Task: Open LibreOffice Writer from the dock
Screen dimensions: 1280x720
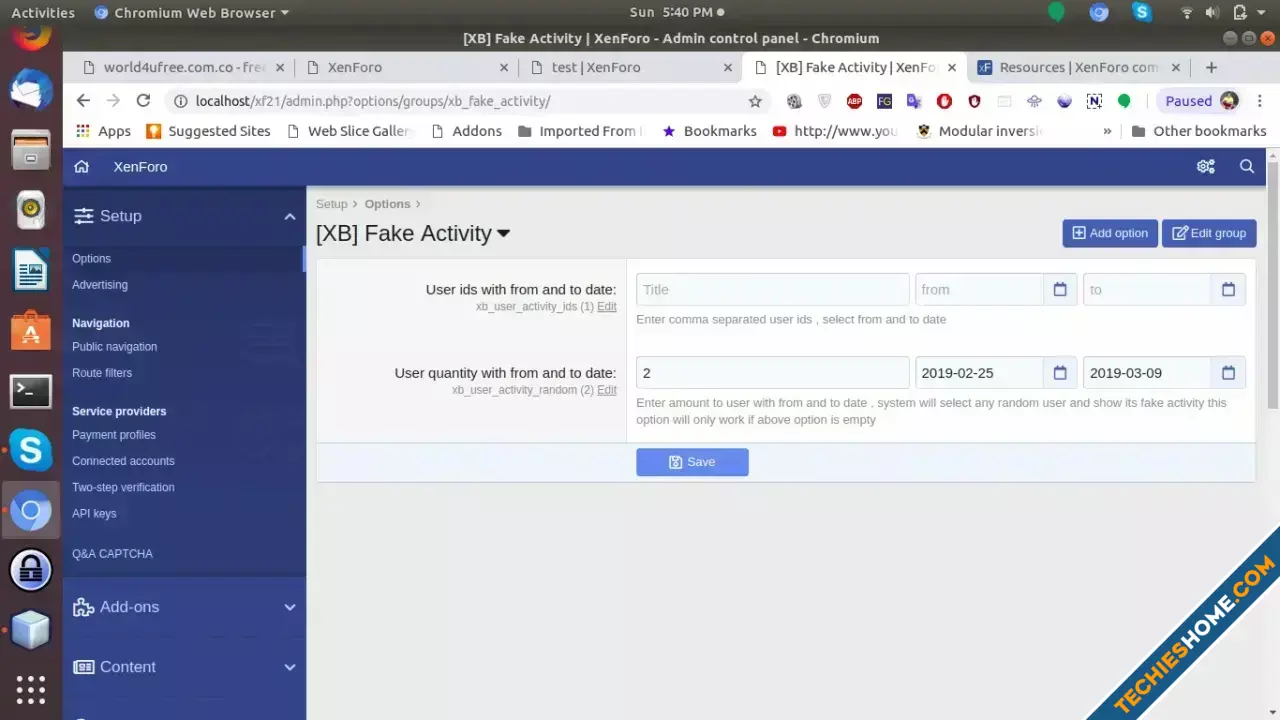Action: tap(31, 271)
